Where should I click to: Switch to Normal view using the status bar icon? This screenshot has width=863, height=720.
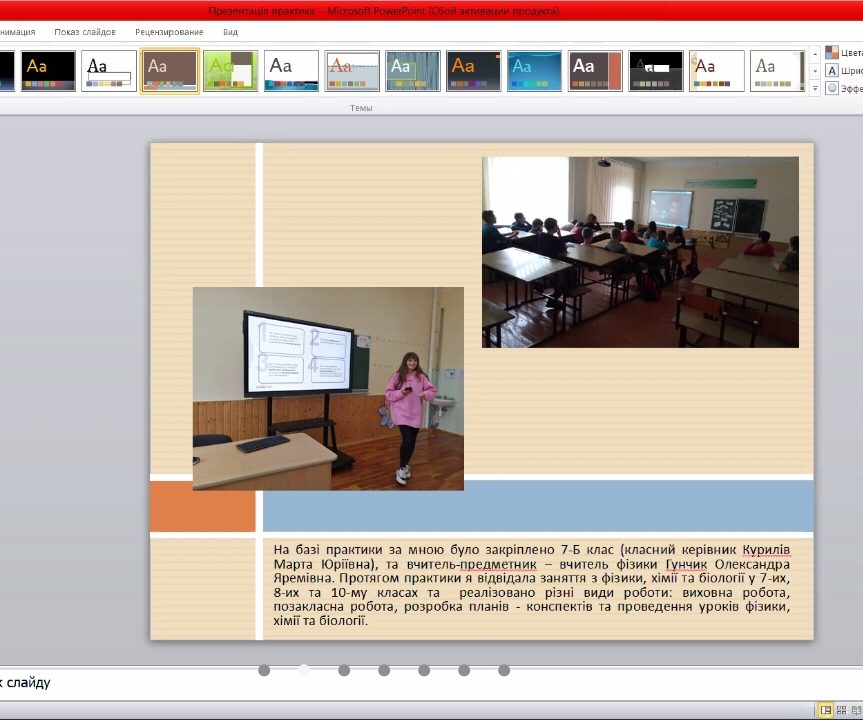[826, 710]
